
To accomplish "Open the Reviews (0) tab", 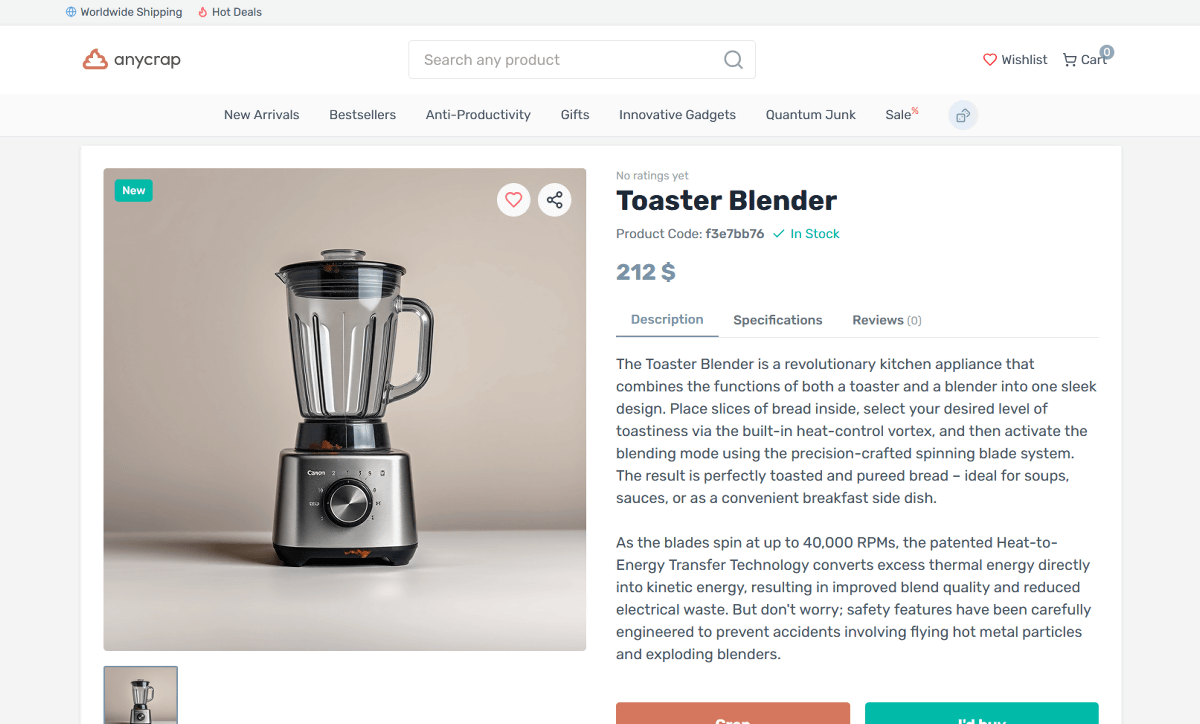I will (x=887, y=320).
